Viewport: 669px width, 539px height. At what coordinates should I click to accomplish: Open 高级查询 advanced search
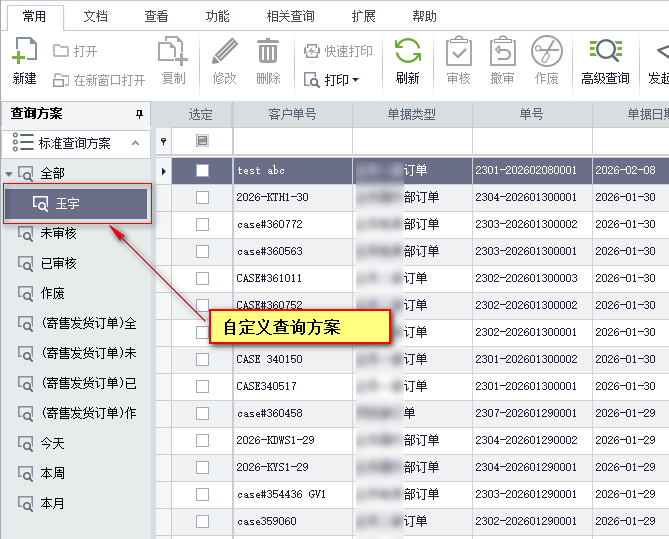[x=605, y=52]
